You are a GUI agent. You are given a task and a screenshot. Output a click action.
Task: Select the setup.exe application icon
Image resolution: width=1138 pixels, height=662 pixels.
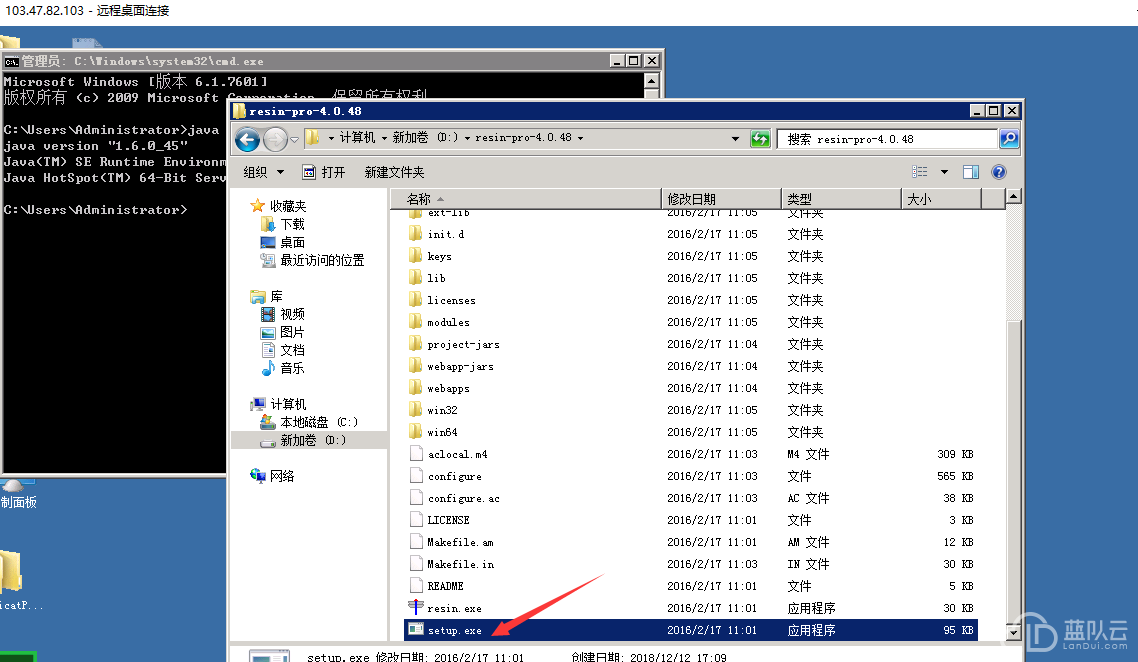(416, 629)
